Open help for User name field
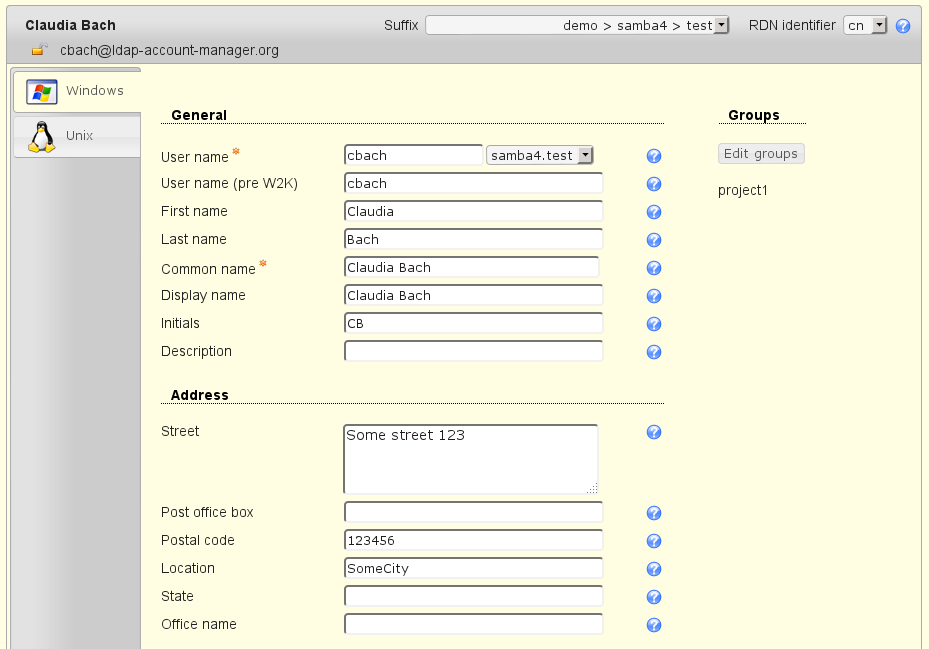This screenshot has height=649, width=929. [x=654, y=156]
